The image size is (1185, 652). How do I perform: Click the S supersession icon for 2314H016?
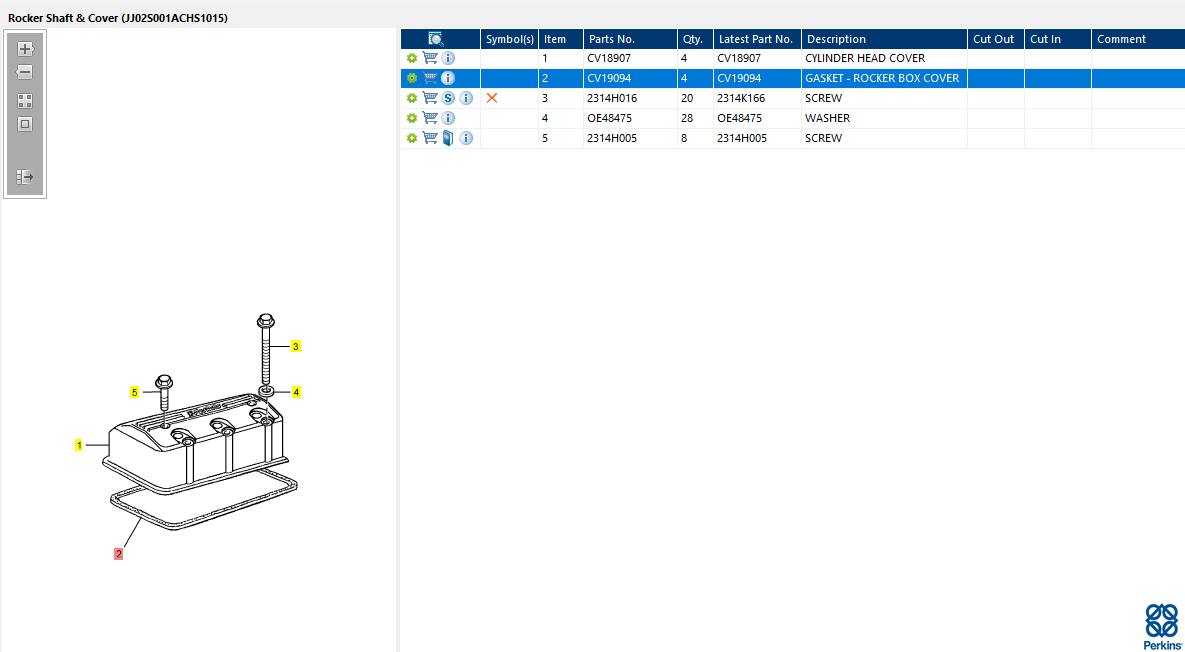(448, 98)
